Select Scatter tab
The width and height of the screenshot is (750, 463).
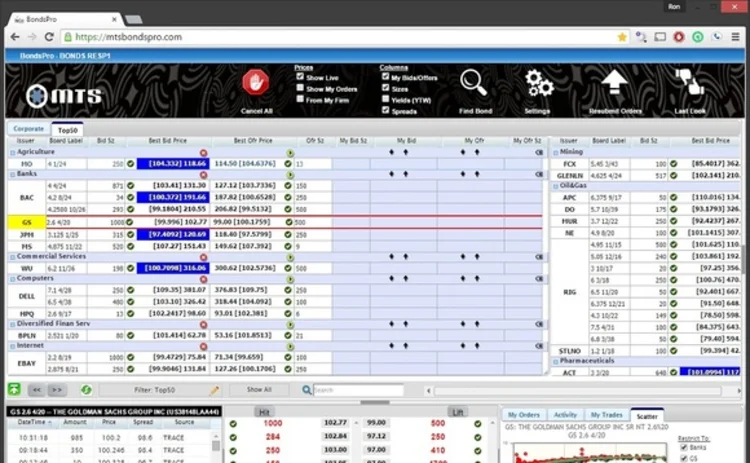point(647,416)
